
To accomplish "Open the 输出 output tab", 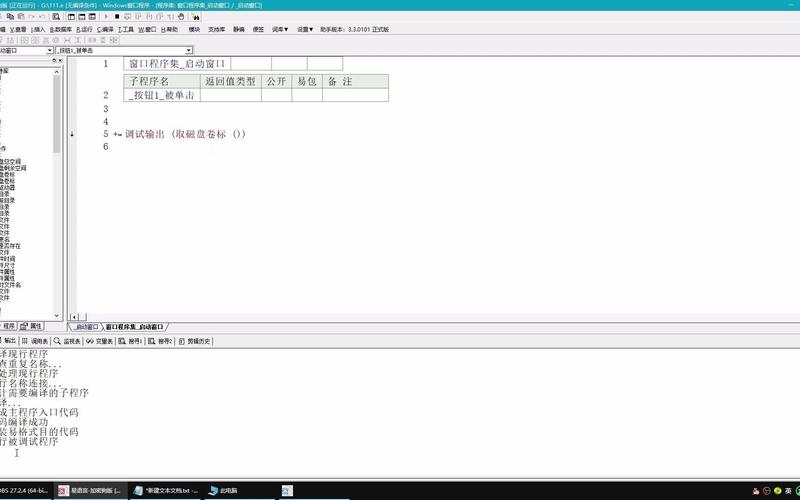I will click(x=9, y=341).
